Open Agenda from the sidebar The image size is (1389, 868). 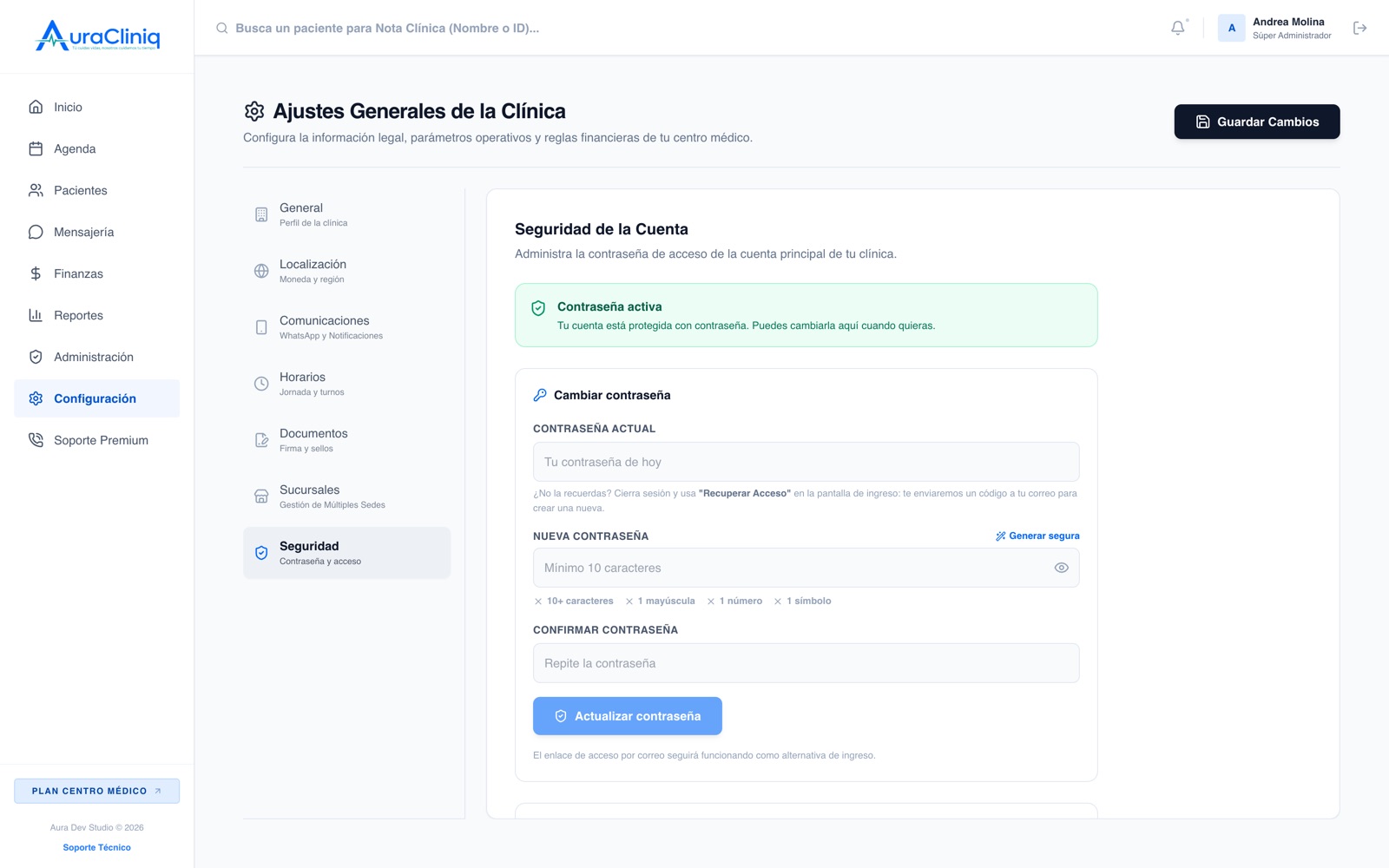pos(97,148)
